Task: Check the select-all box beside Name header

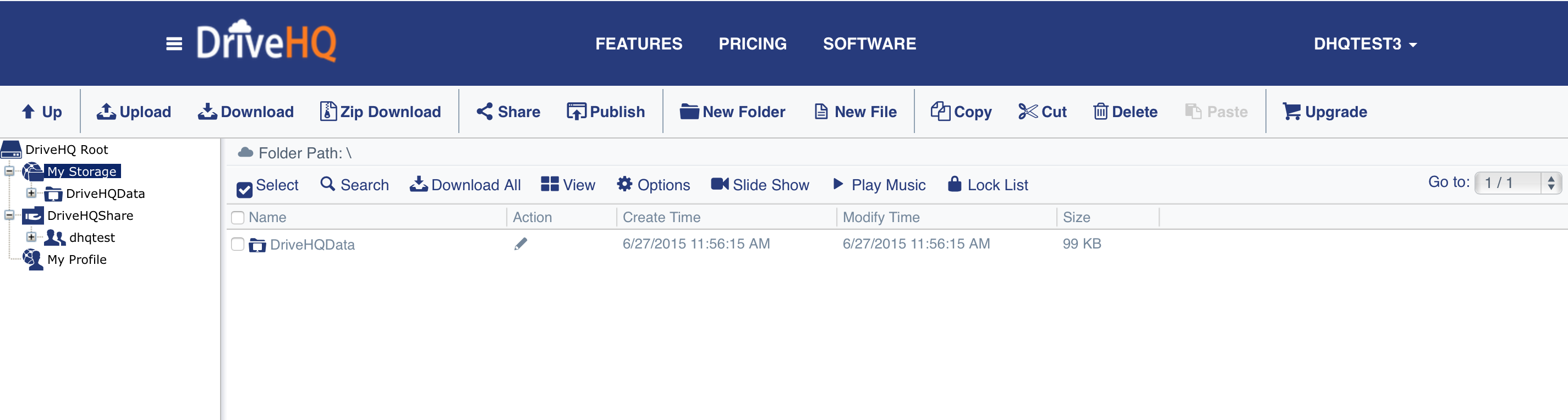Action: click(x=238, y=218)
